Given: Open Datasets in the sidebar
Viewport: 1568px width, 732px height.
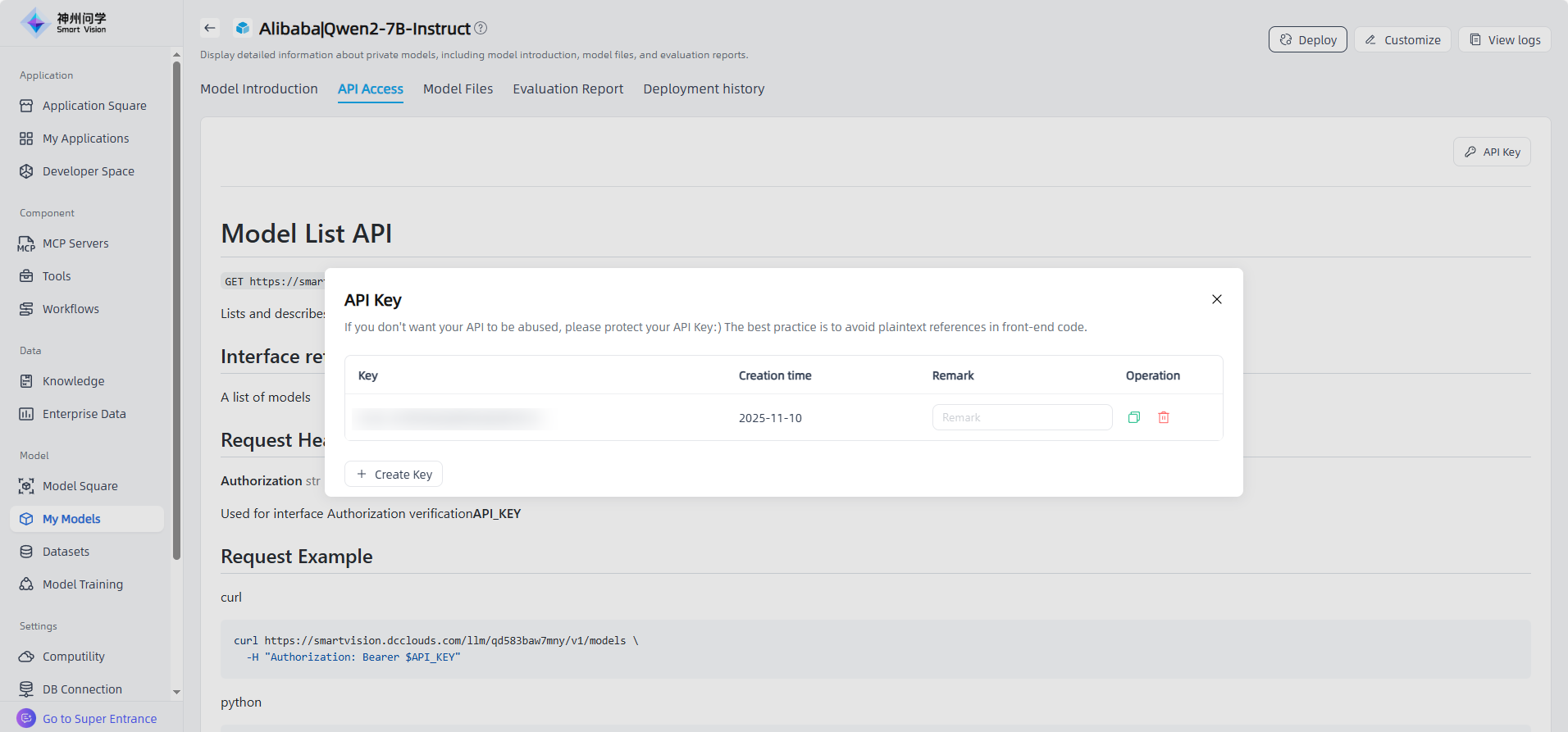Looking at the screenshot, I should 66,552.
